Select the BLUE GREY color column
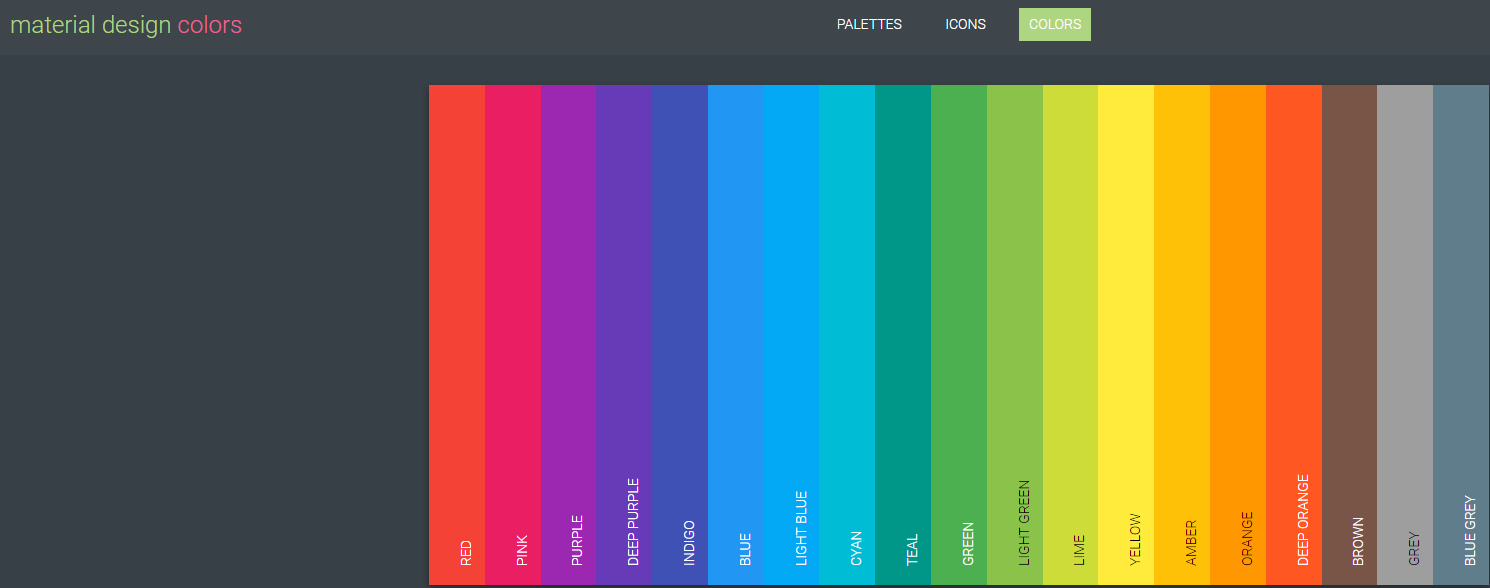Image resolution: width=1490 pixels, height=588 pixels. [x=1461, y=335]
